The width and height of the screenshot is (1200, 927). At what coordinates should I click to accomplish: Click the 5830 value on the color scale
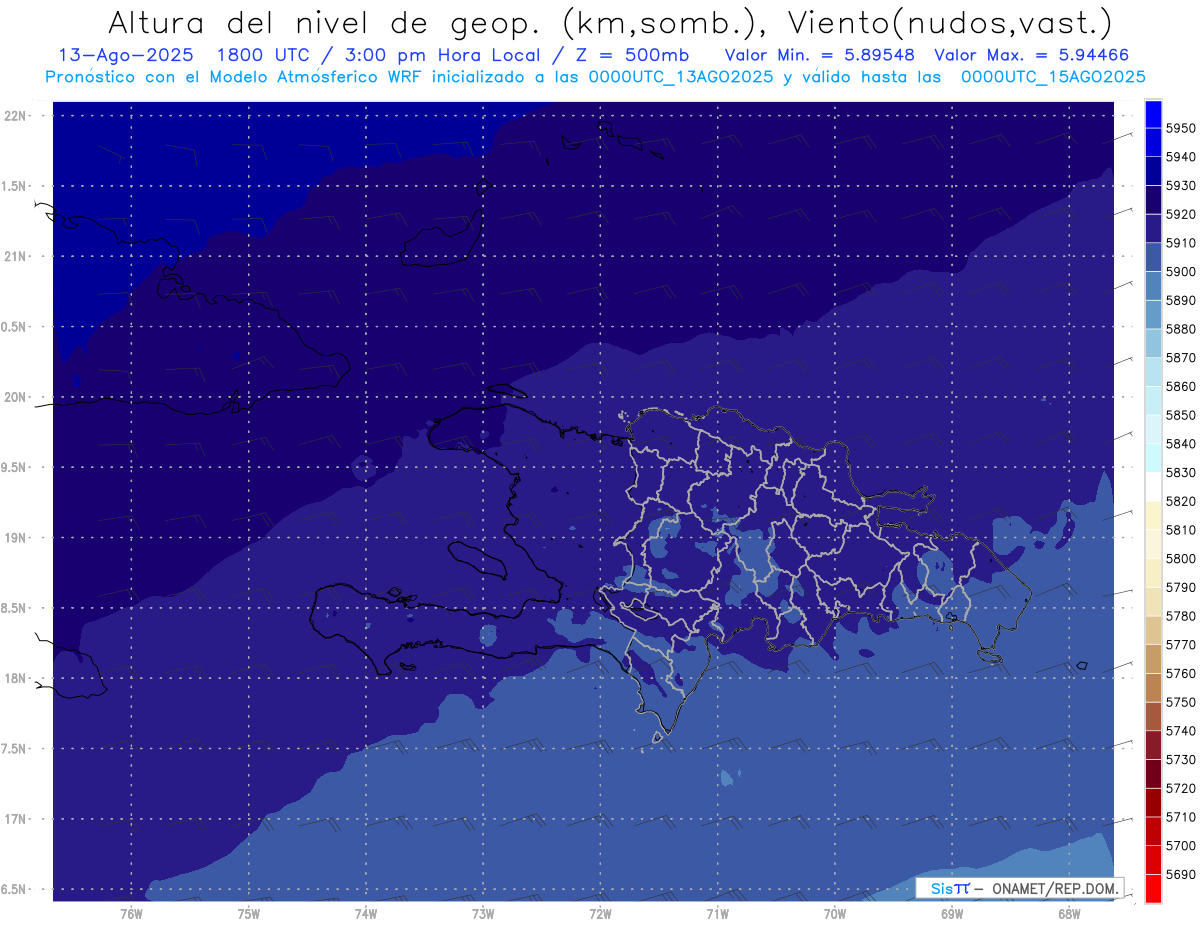tap(1181, 472)
